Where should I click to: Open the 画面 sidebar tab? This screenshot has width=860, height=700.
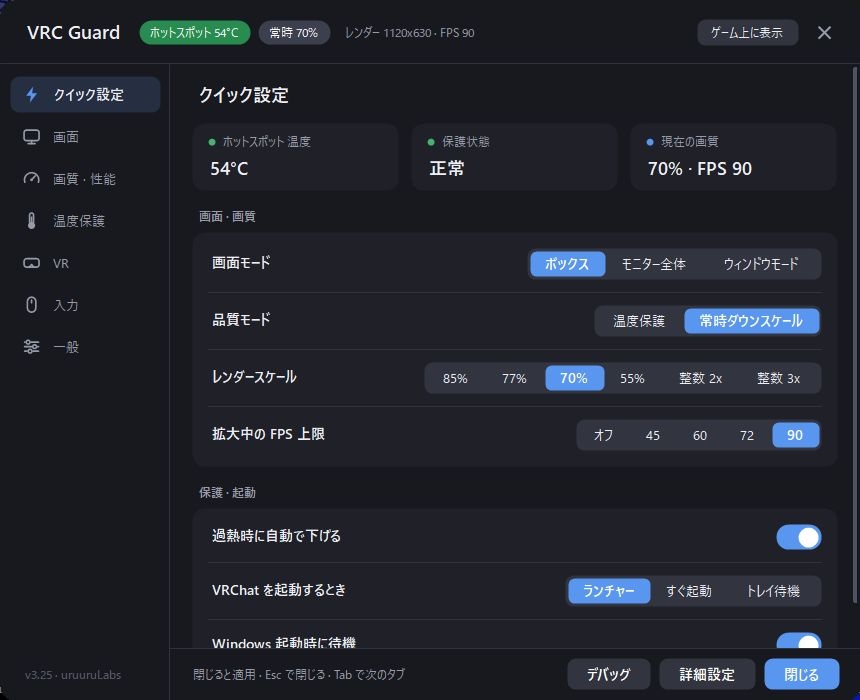click(86, 137)
